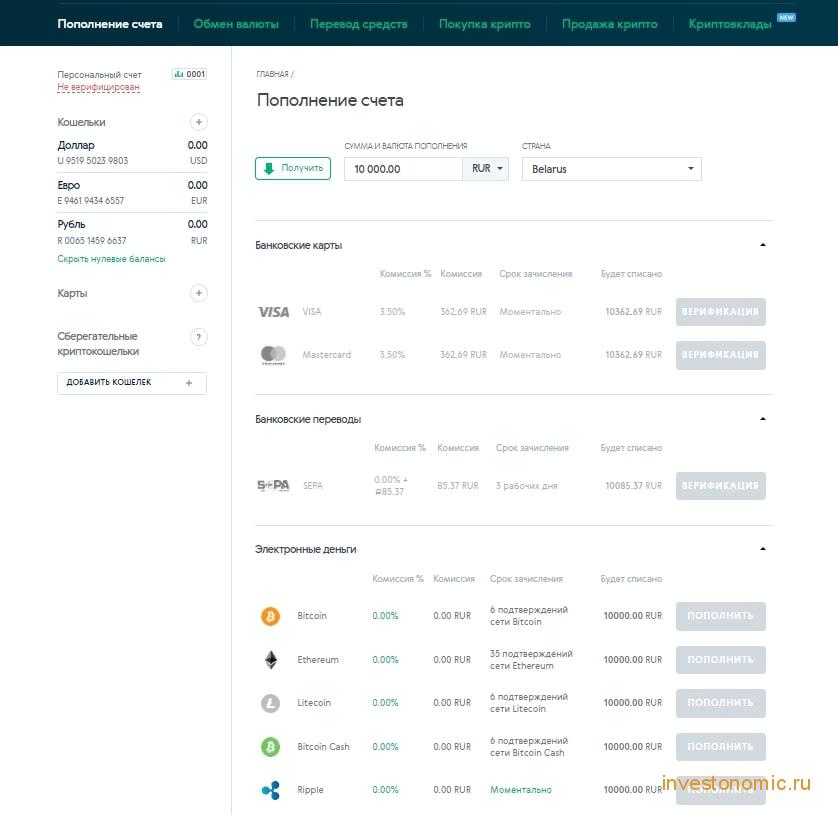The width and height of the screenshot is (838, 815).
Task: Collapse the Банковские переводы section
Action: pos(763,419)
